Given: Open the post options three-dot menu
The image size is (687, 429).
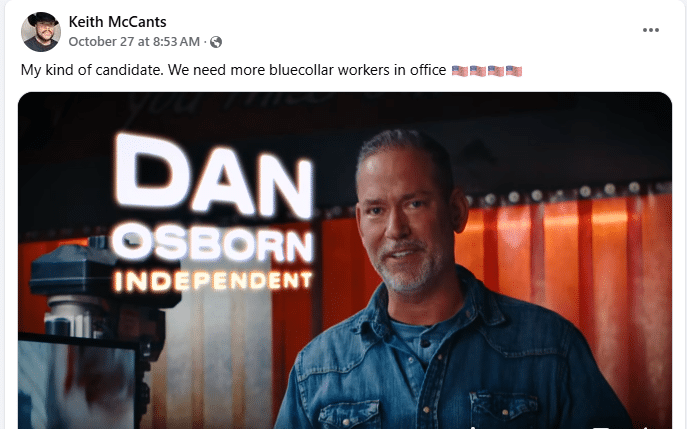Looking at the screenshot, I should pos(651,30).
